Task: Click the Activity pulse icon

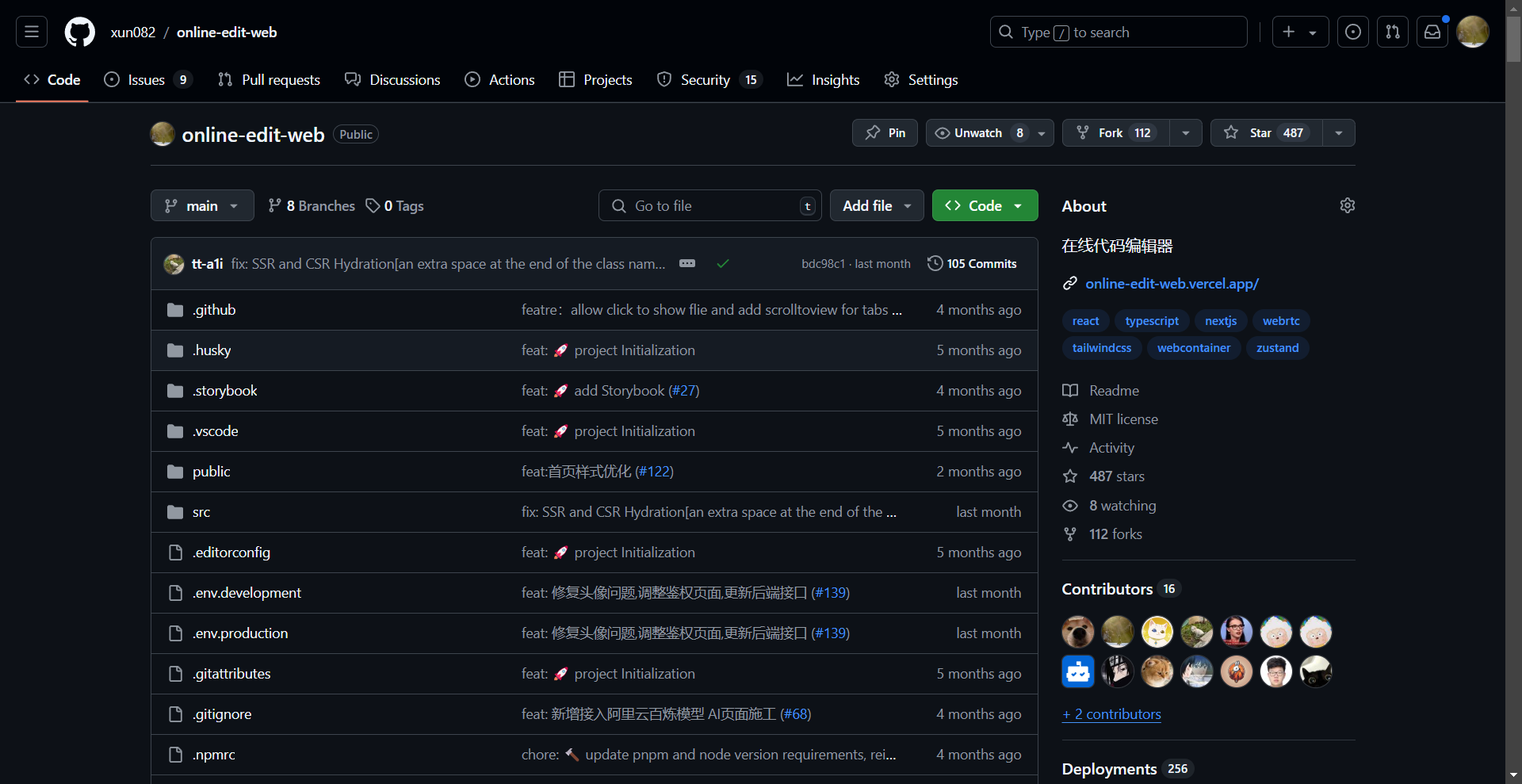Action: (x=1070, y=447)
